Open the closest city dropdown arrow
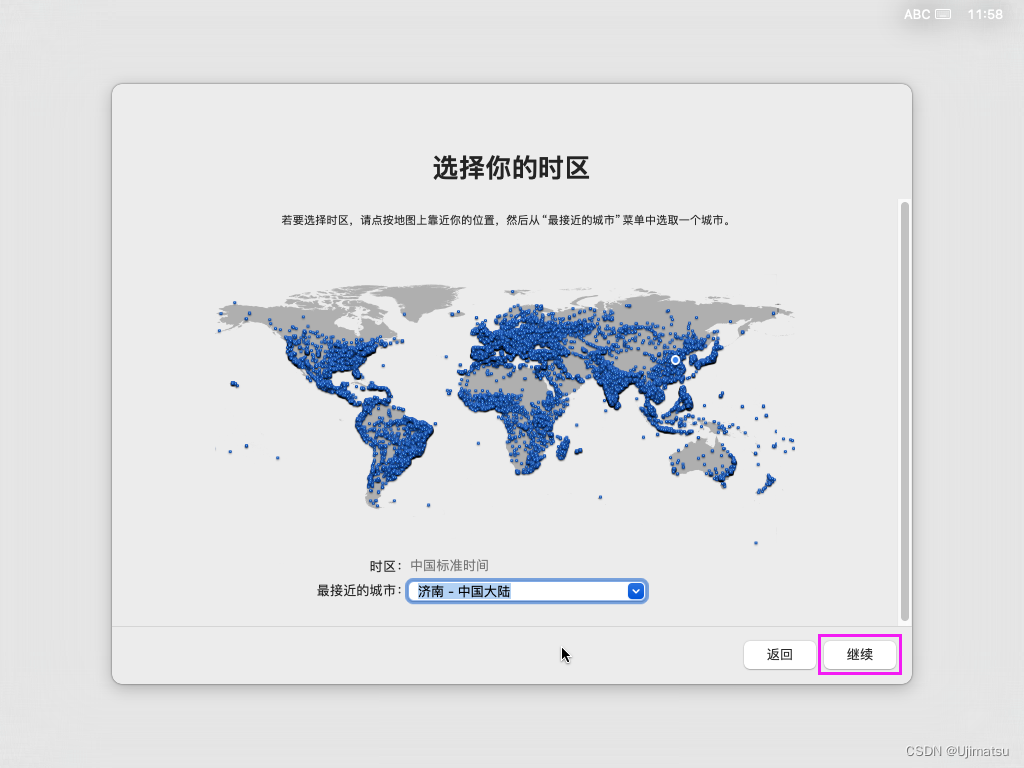The width and height of the screenshot is (1024, 768). coord(635,591)
